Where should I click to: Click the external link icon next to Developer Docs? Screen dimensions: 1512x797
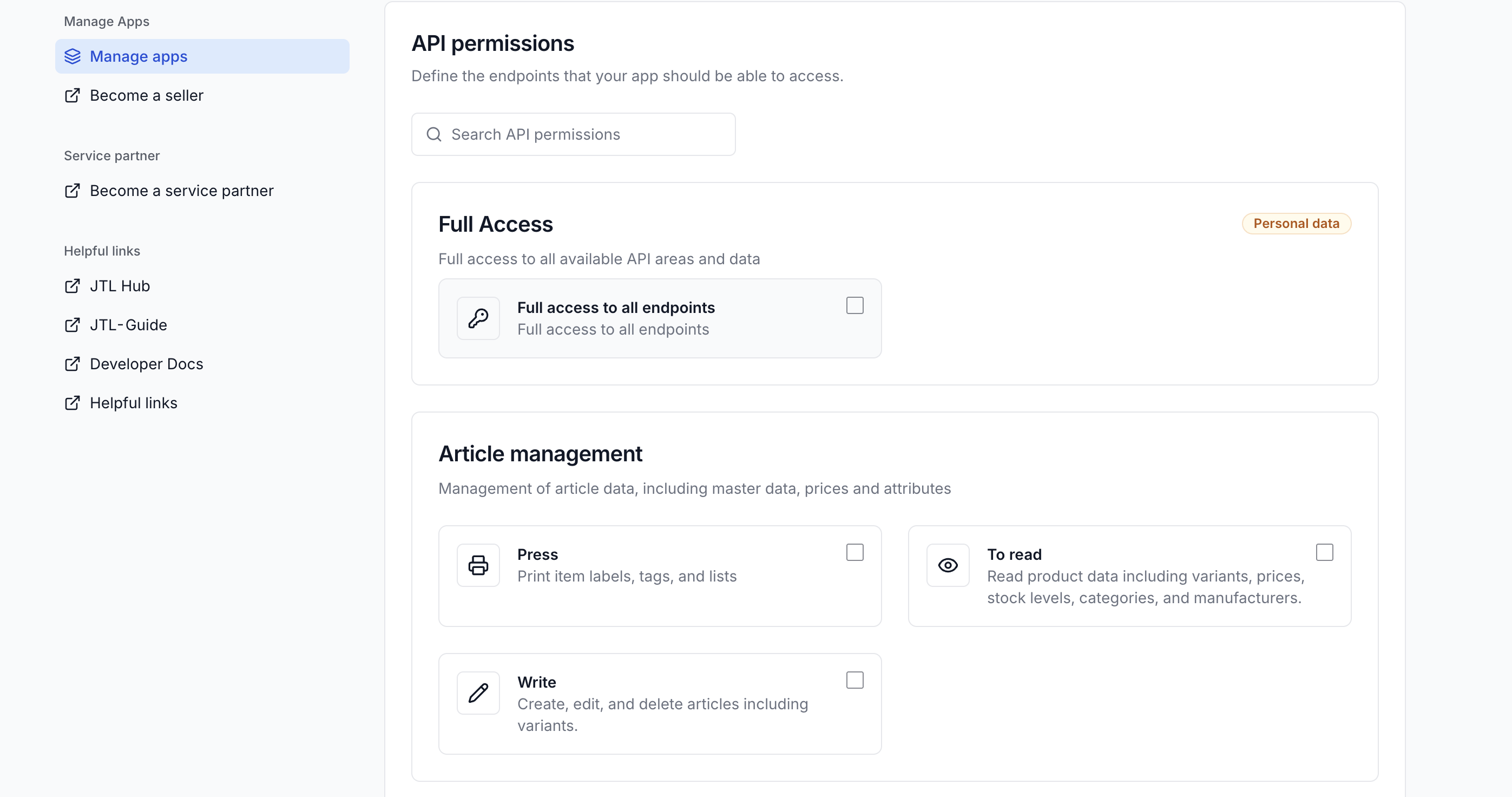(x=72, y=364)
